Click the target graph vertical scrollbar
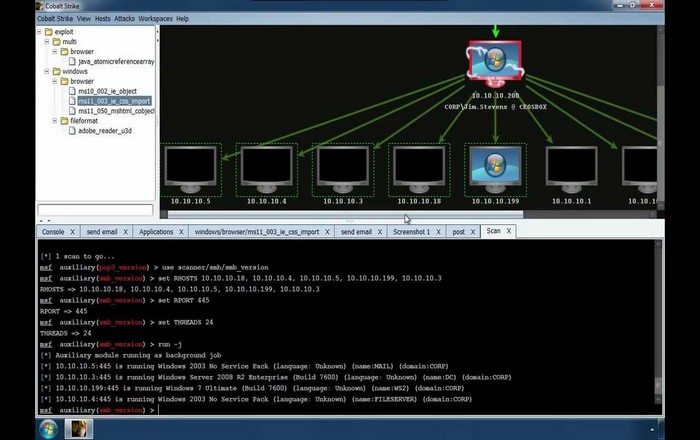The height and width of the screenshot is (440, 700). pyautogui.click(x=661, y=118)
